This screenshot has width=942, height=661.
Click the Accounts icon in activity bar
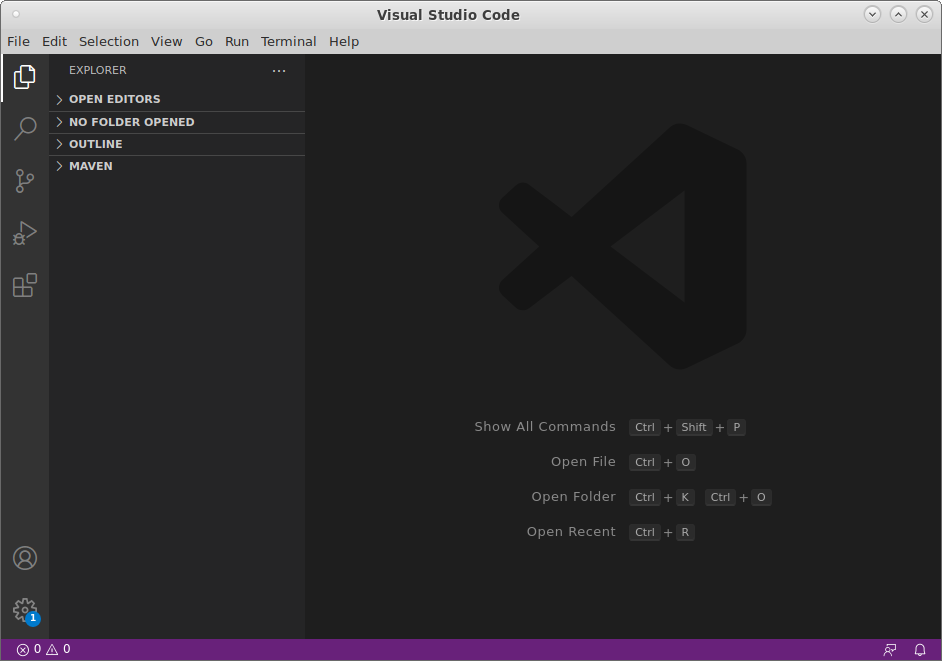point(25,558)
